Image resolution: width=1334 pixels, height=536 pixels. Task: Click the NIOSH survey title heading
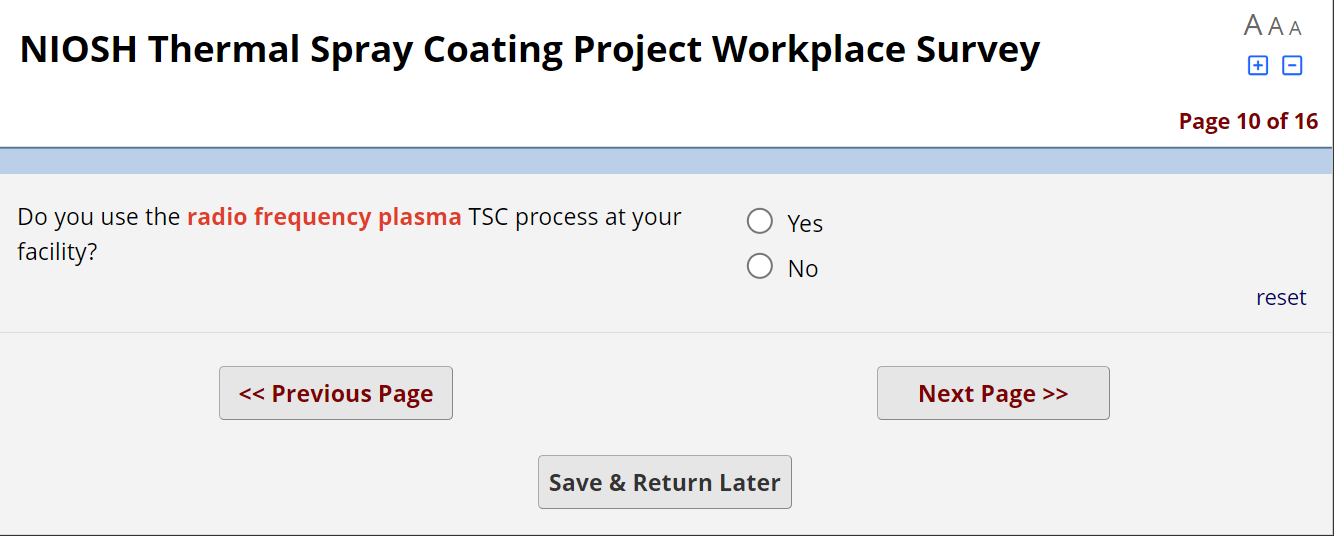pyautogui.click(x=530, y=49)
